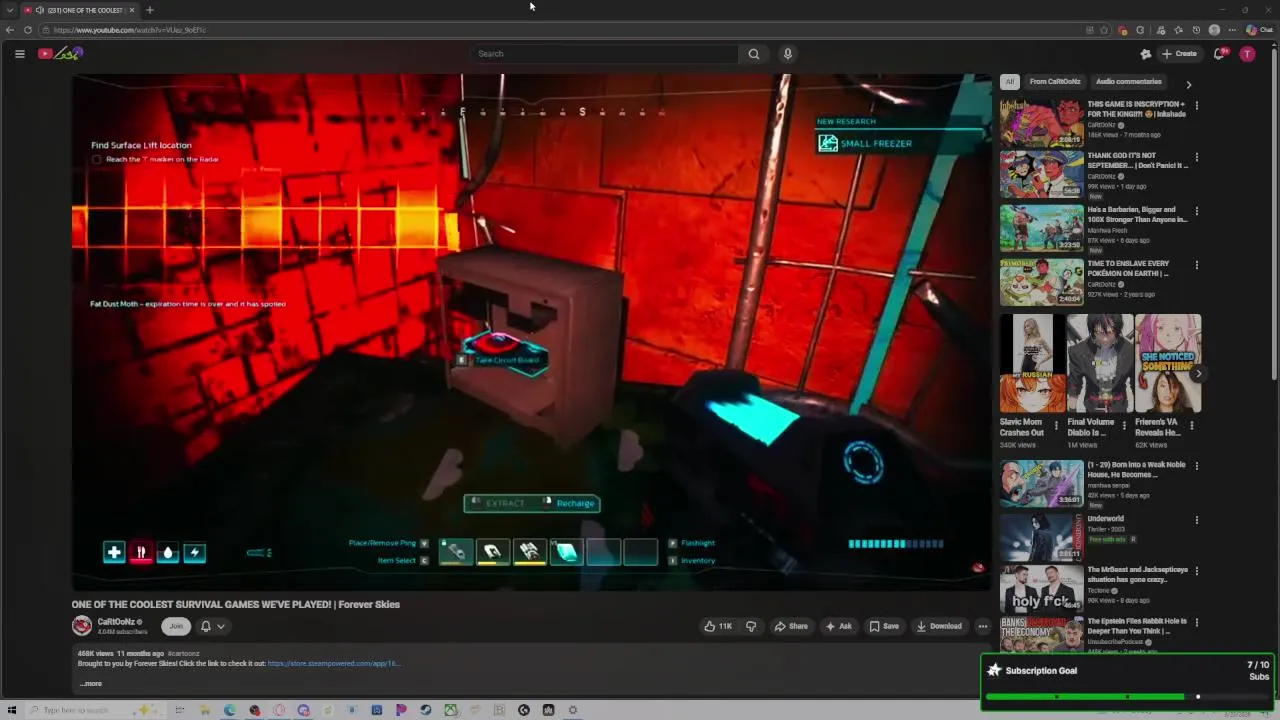The width and height of the screenshot is (1280, 720).
Task: Join the CaRtOoNz channel membership
Action: pyautogui.click(x=176, y=626)
